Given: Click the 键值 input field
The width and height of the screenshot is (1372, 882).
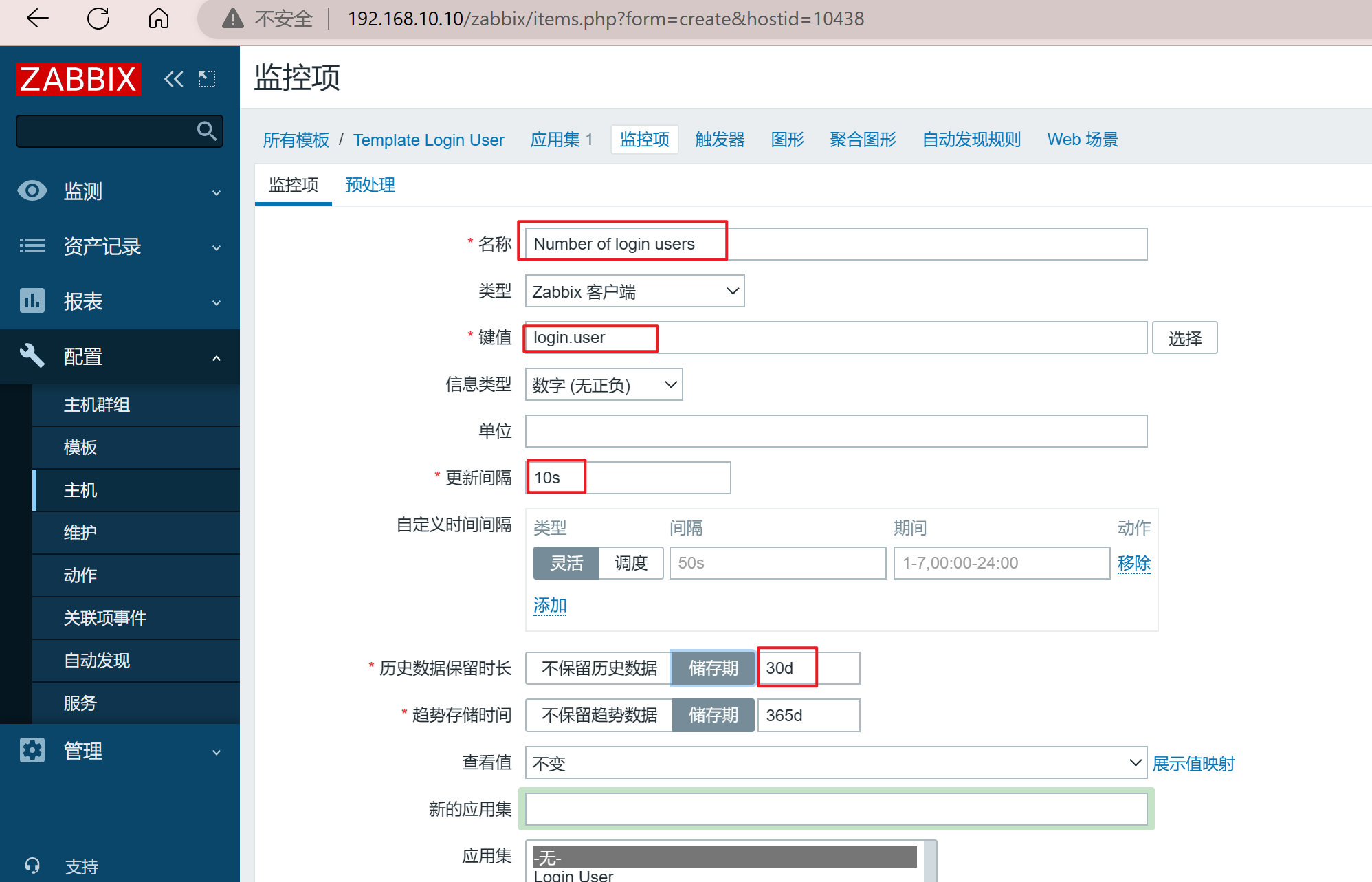Looking at the screenshot, I should tap(836, 338).
